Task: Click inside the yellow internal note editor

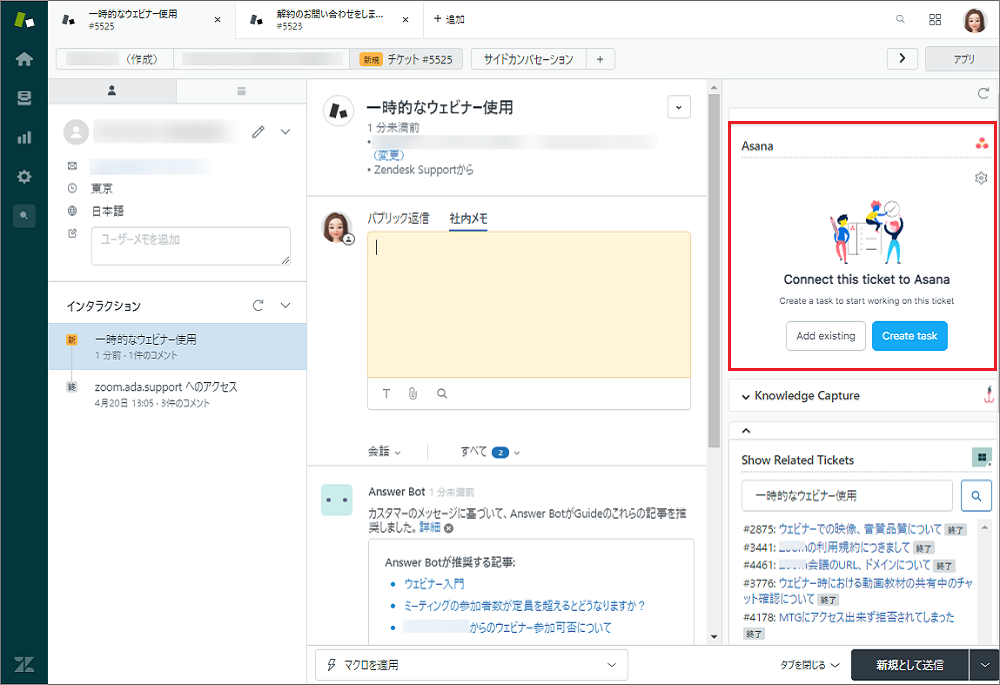Action: coord(529,305)
